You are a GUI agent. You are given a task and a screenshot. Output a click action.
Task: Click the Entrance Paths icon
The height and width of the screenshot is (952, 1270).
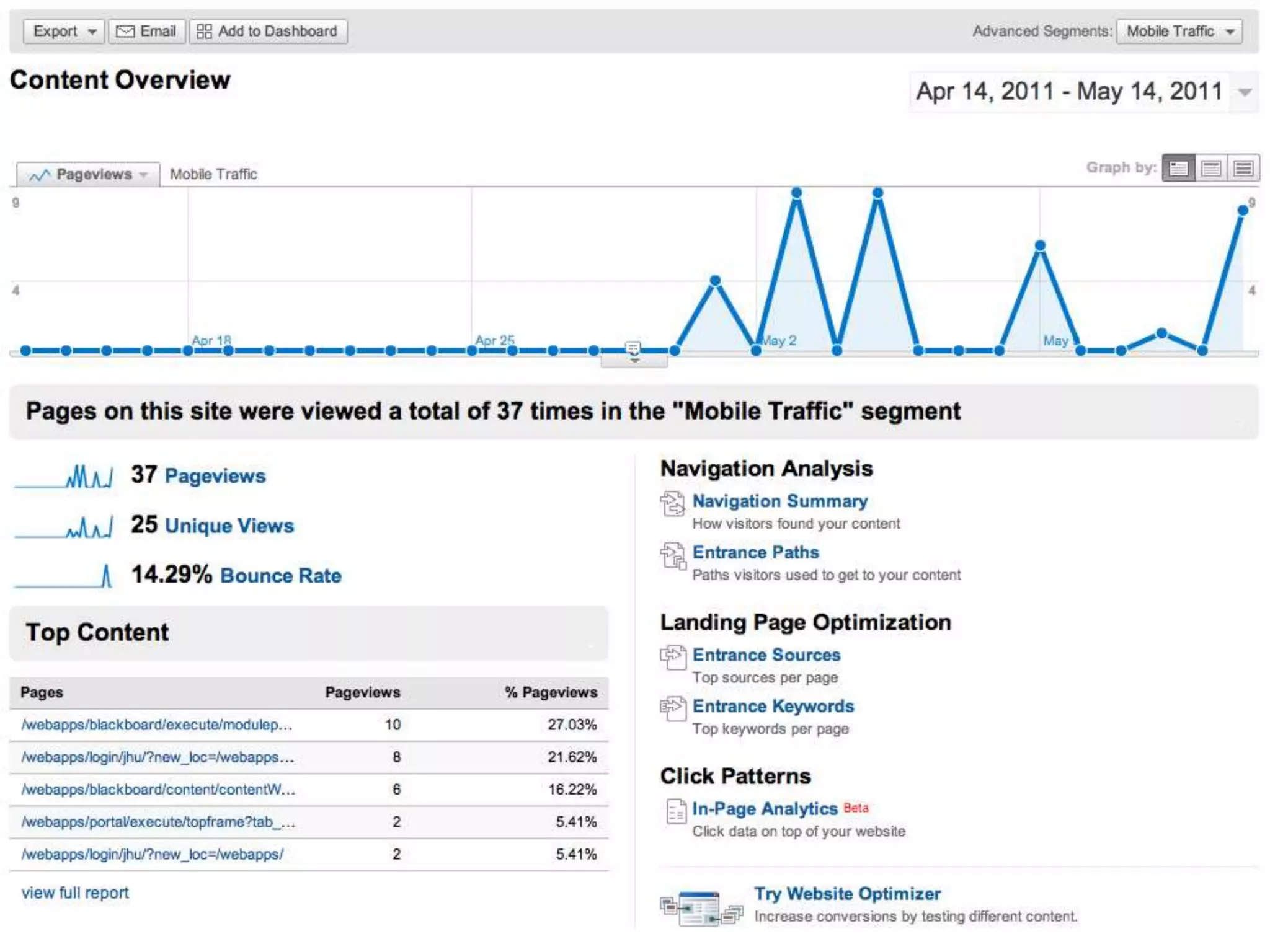click(672, 555)
